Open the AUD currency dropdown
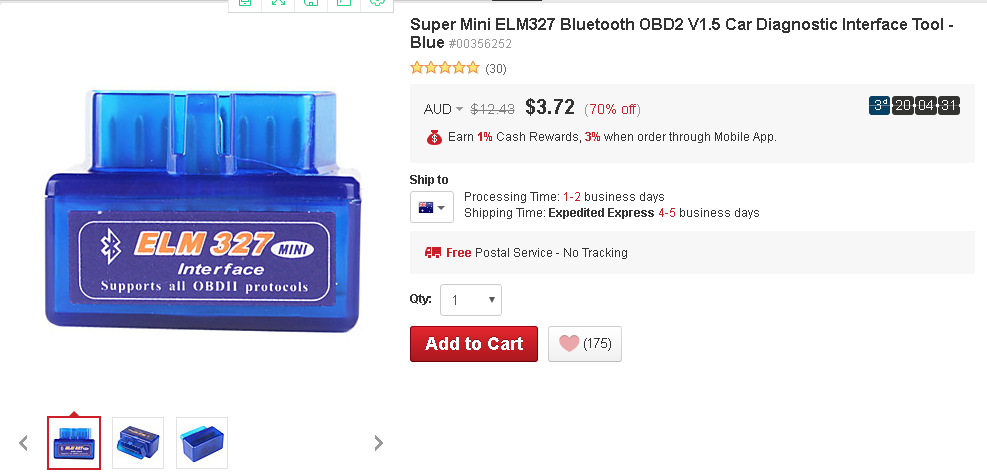Image resolution: width=987 pixels, height=476 pixels. (443, 109)
